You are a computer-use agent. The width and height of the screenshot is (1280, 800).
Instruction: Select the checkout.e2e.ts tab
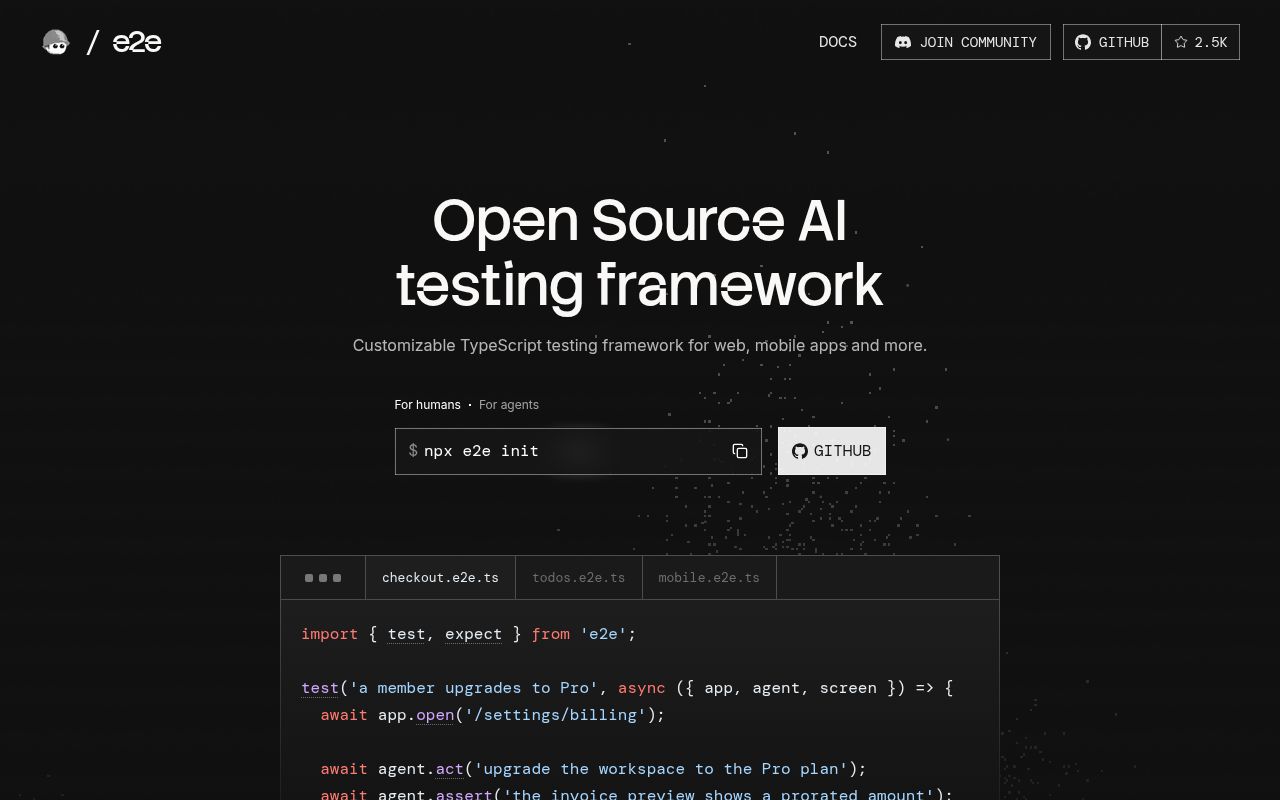[440, 578]
